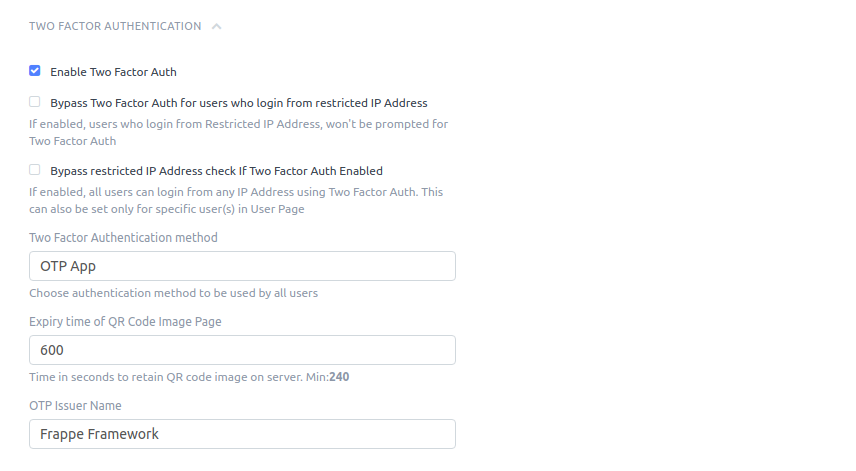Collapse section using the chevron-up icon

click(x=217, y=26)
